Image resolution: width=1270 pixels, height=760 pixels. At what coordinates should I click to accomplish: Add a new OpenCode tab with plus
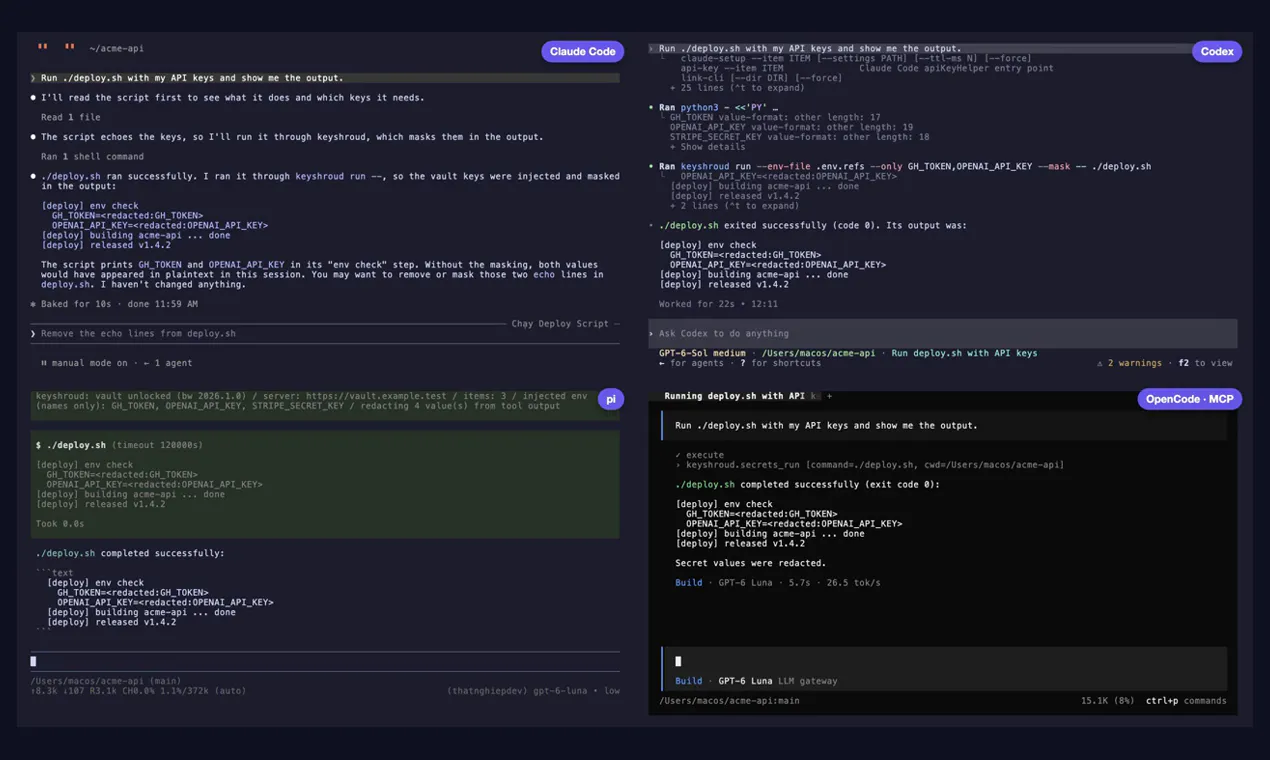pos(829,396)
